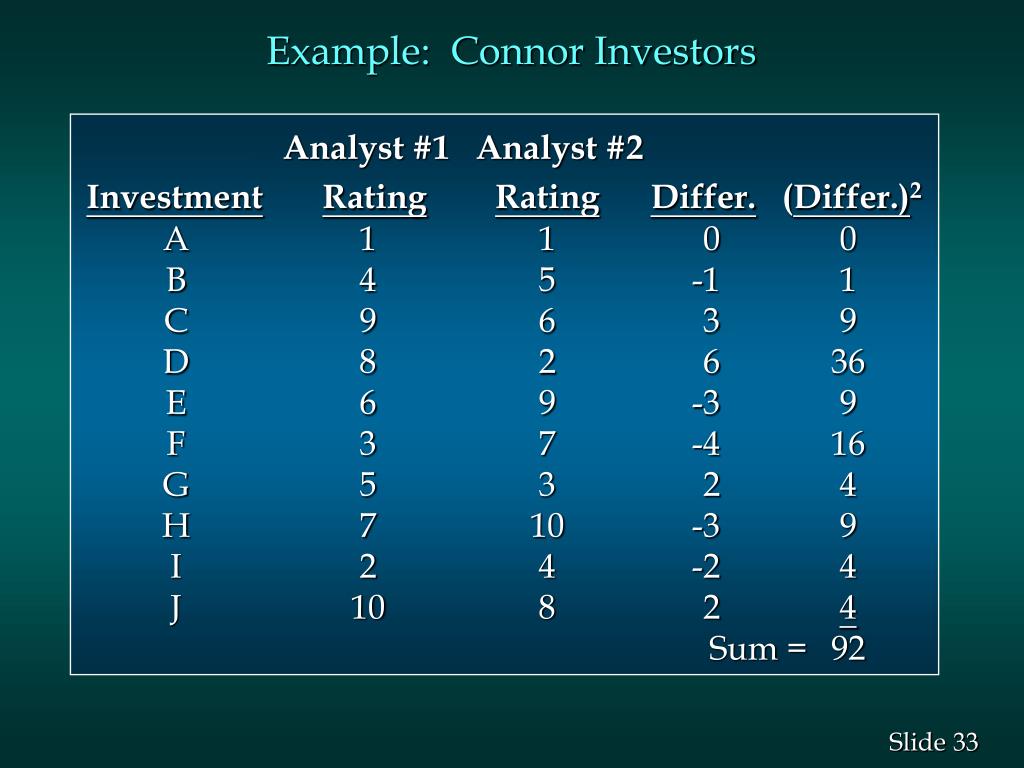
Task: Select the 'Investment' column header
Action: 174,198
